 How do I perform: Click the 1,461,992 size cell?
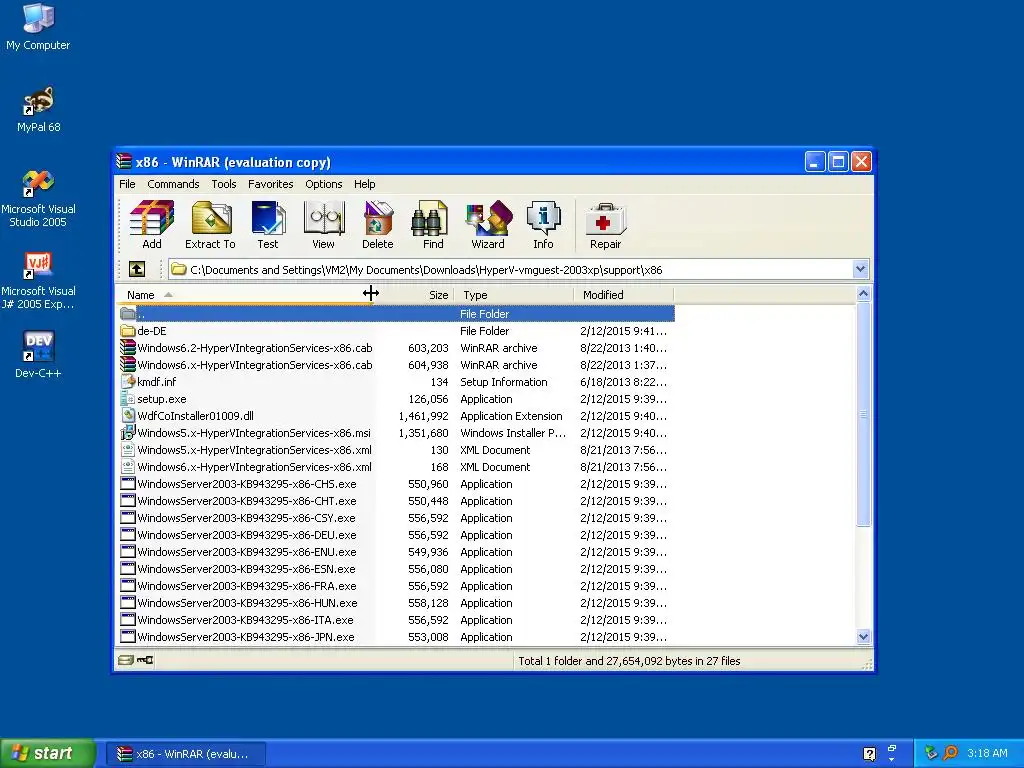pos(423,416)
